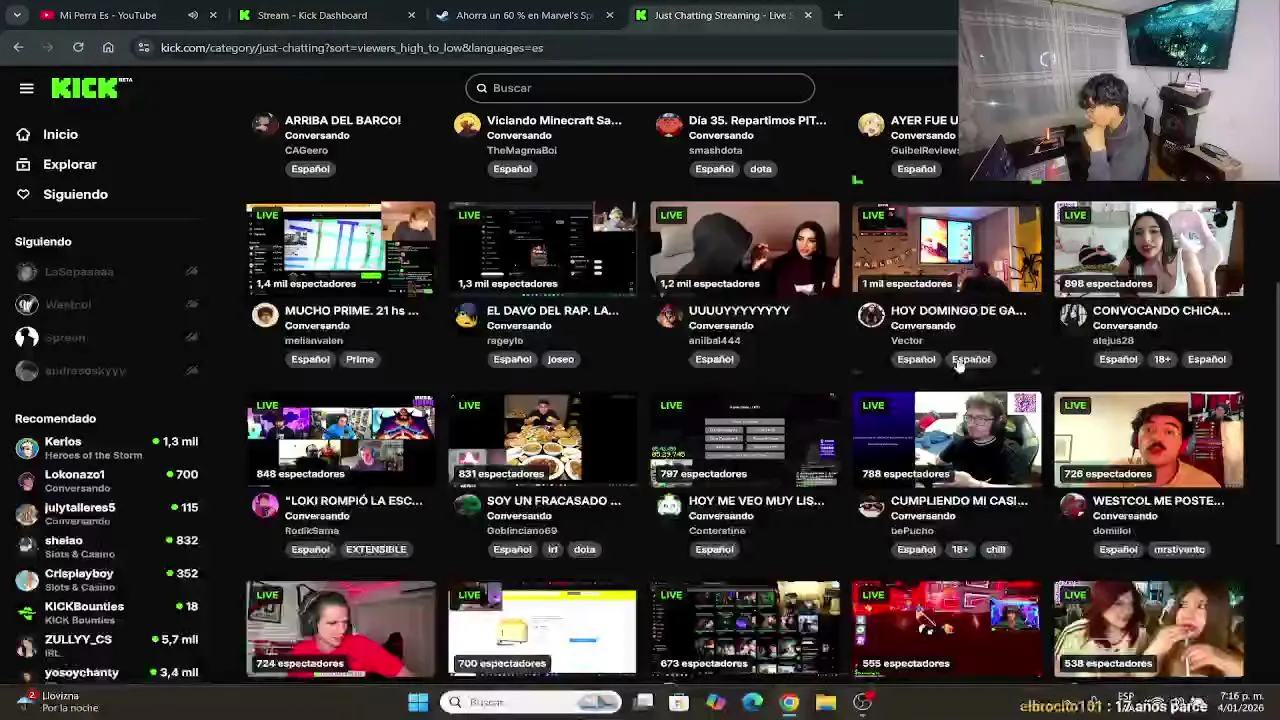Reload the Kick page
Screen dimensions: 1280x720
pos(78,47)
